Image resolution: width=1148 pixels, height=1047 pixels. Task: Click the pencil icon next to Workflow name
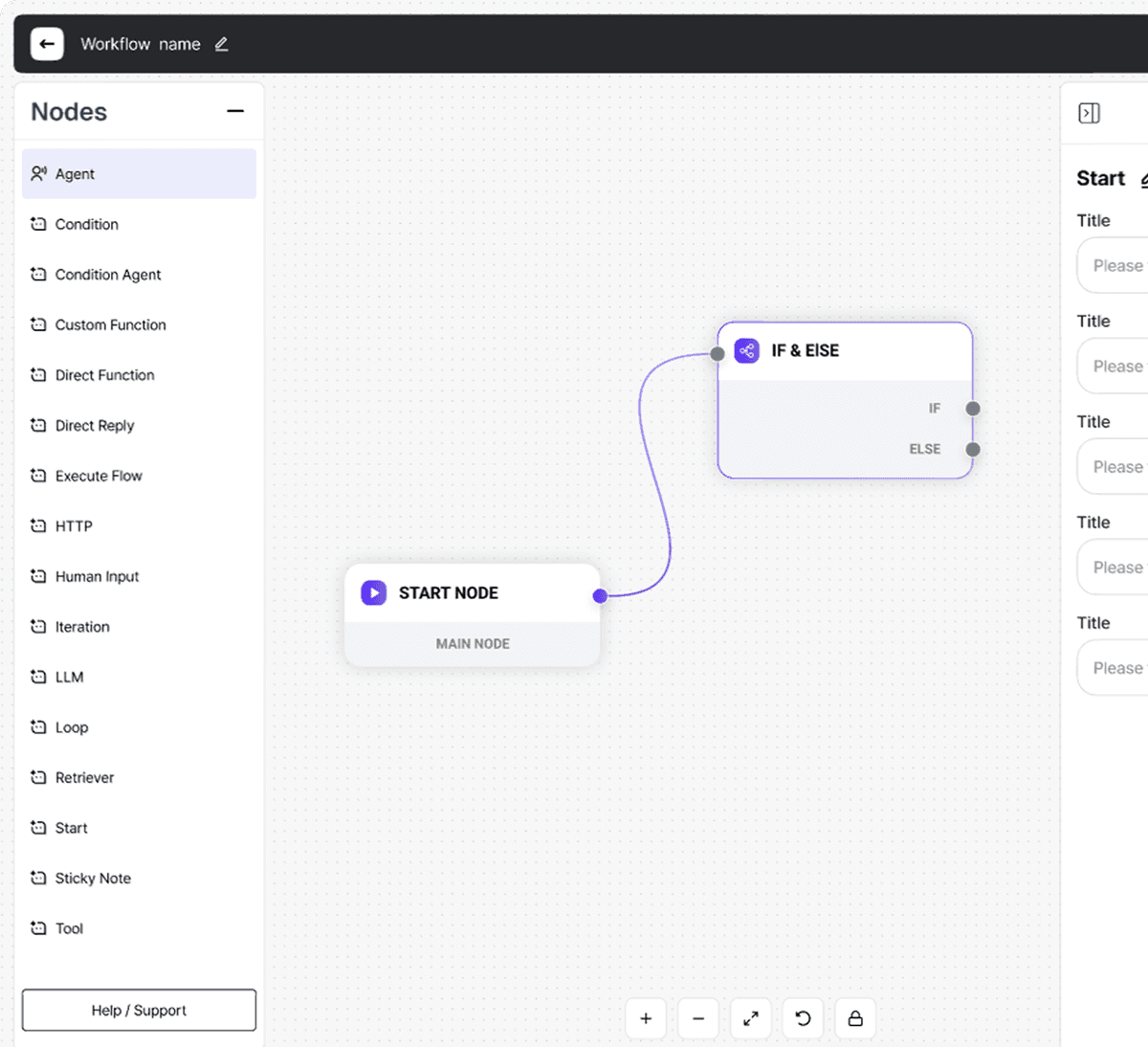click(221, 43)
